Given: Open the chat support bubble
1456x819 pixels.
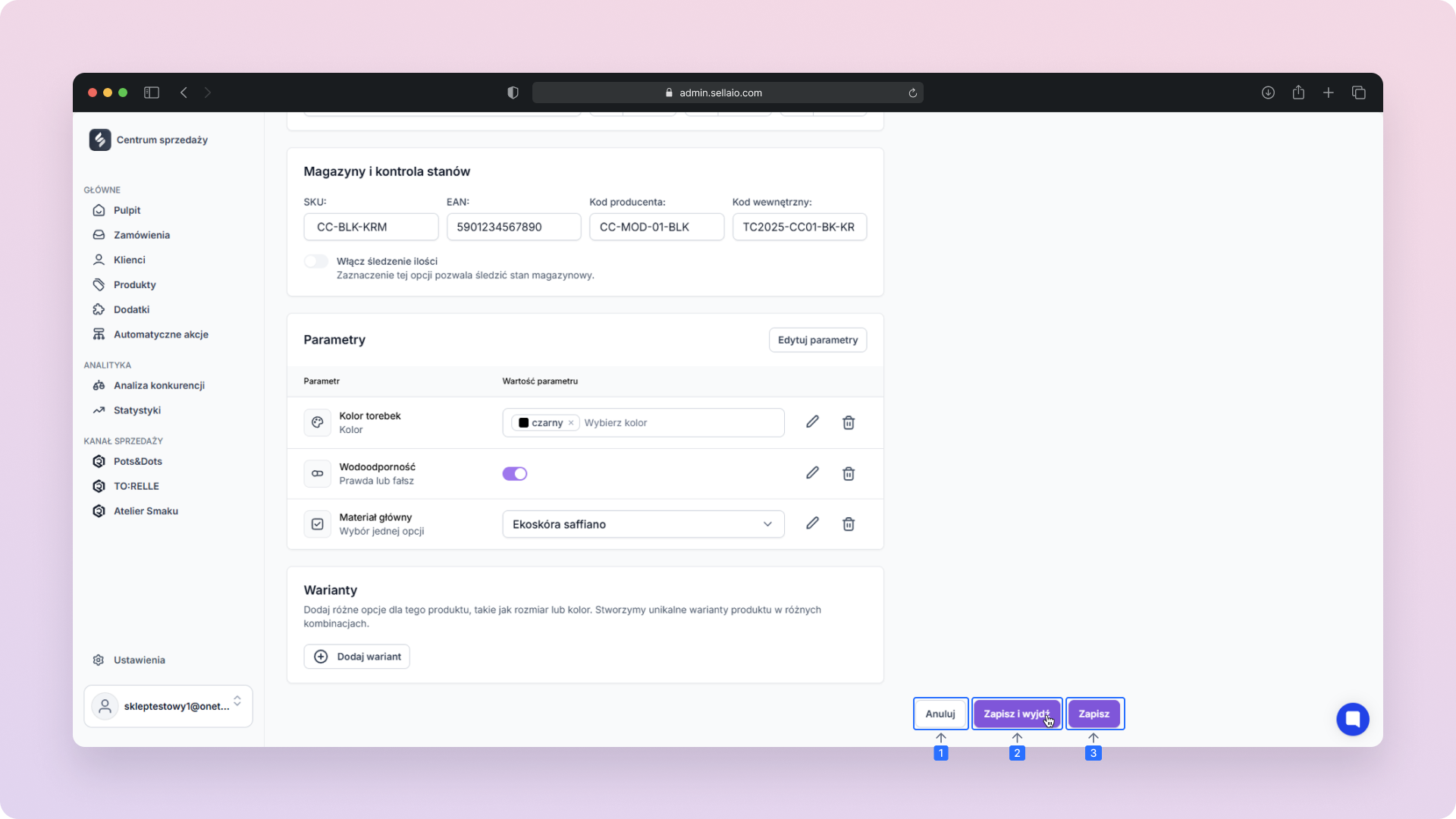Looking at the screenshot, I should click(x=1353, y=719).
